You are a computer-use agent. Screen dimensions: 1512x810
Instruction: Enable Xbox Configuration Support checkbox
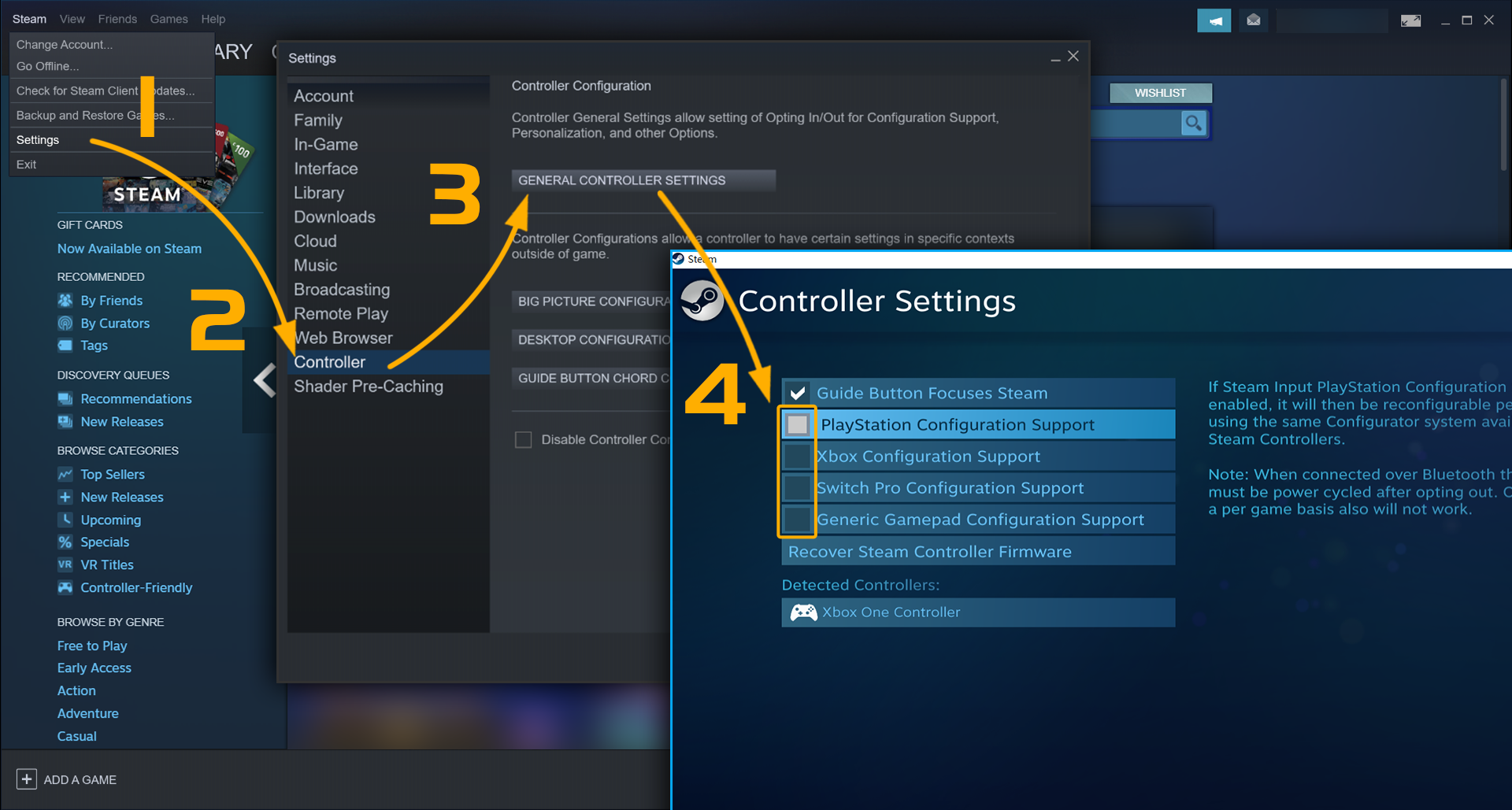pyautogui.click(x=797, y=457)
